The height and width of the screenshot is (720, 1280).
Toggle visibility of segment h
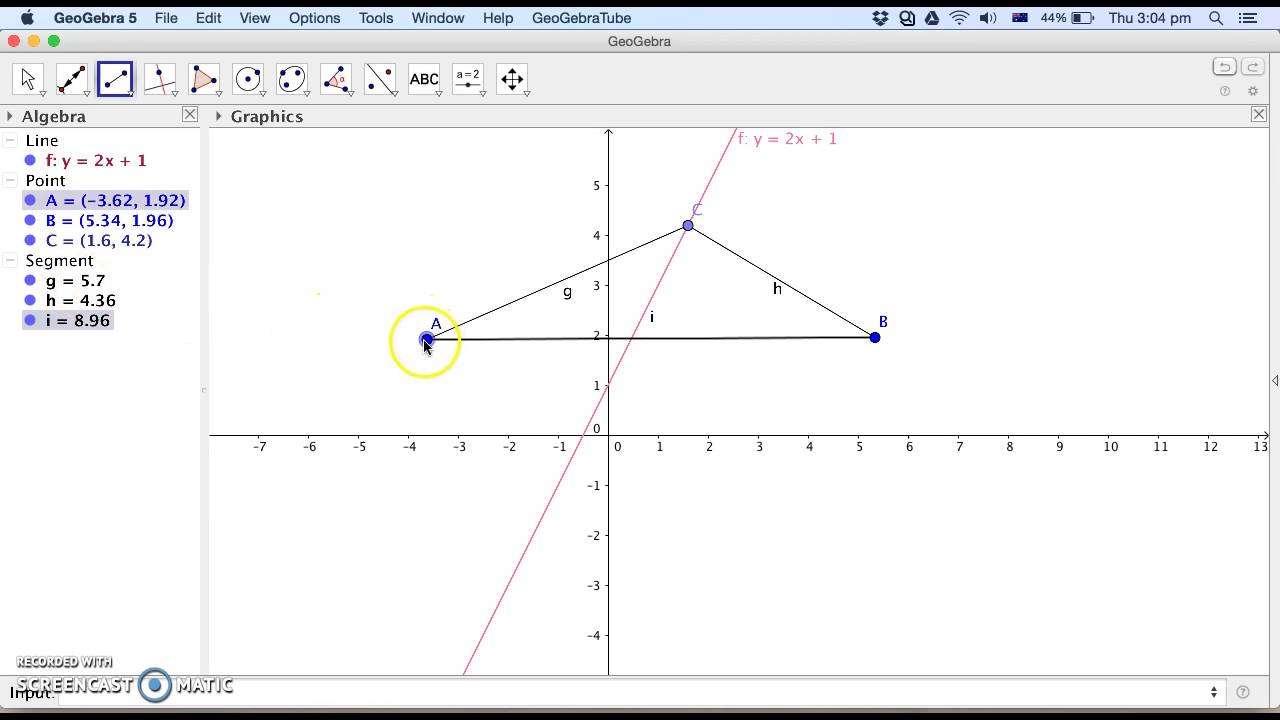[30, 301]
